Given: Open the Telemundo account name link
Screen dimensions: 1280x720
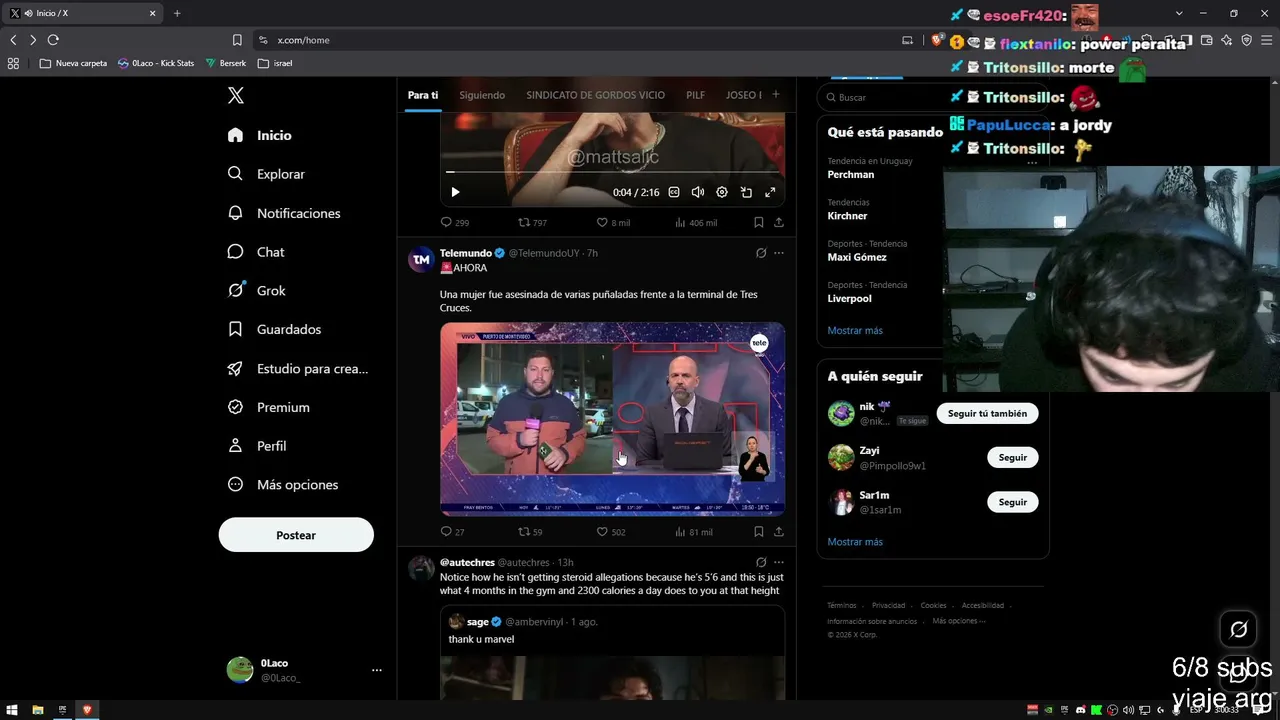Looking at the screenshot, I should [x=466, y=253].
